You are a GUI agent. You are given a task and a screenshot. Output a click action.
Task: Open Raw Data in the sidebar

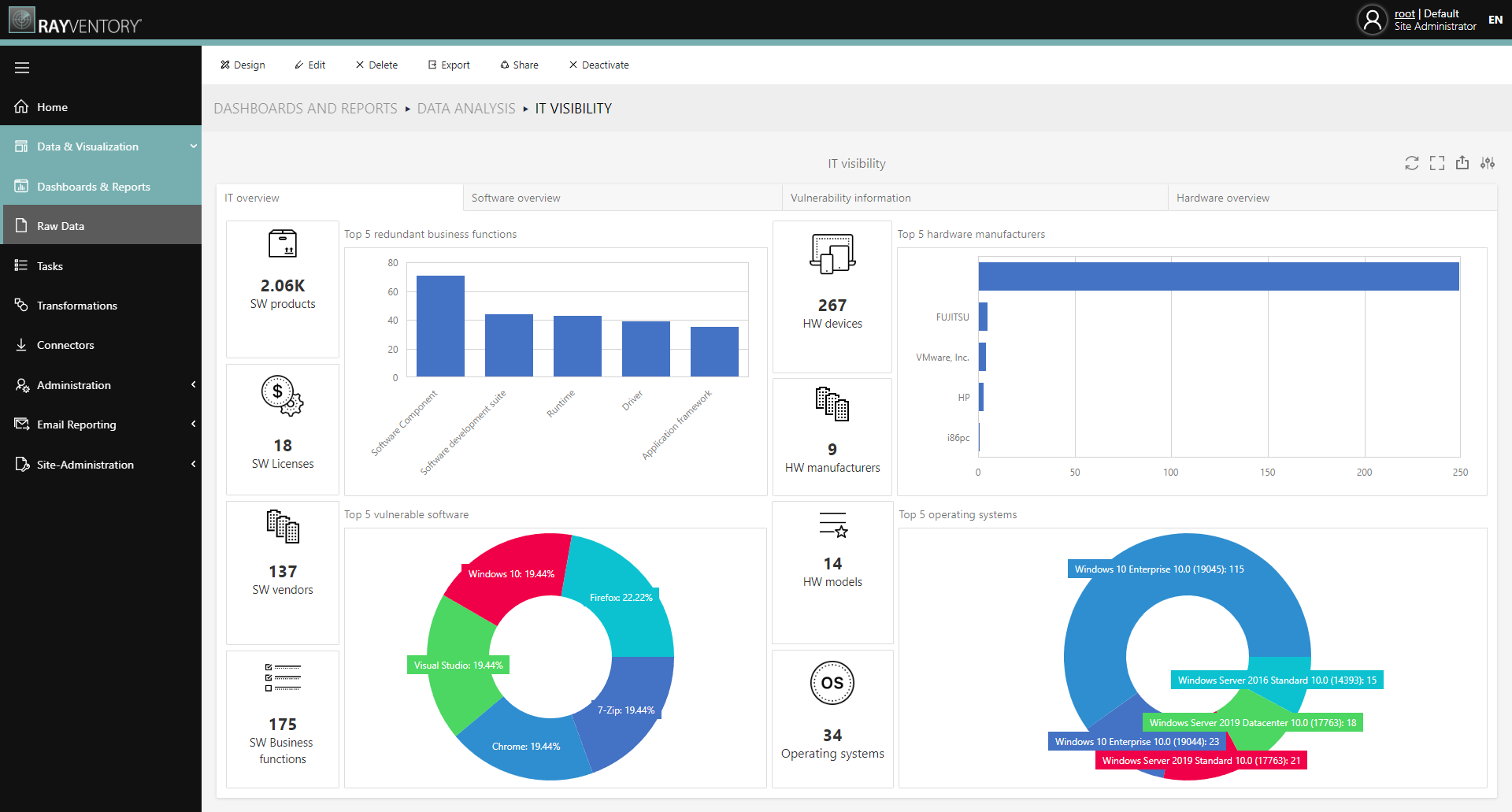click(61, 226)
